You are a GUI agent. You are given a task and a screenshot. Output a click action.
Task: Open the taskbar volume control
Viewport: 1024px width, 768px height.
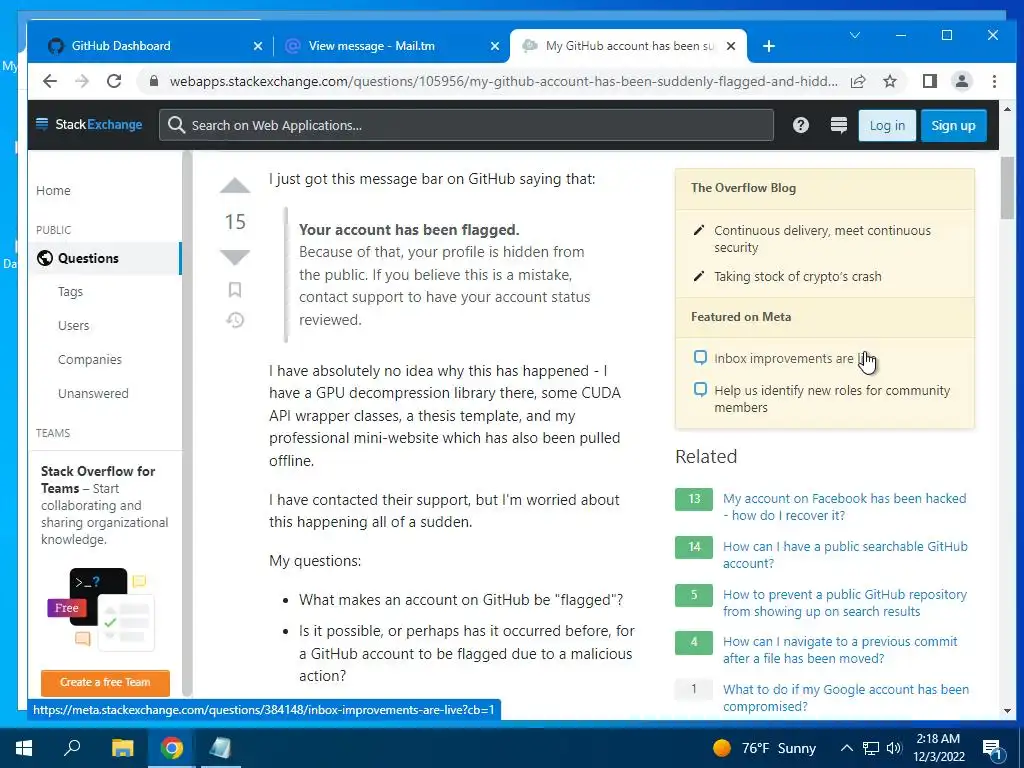[894, 748]
